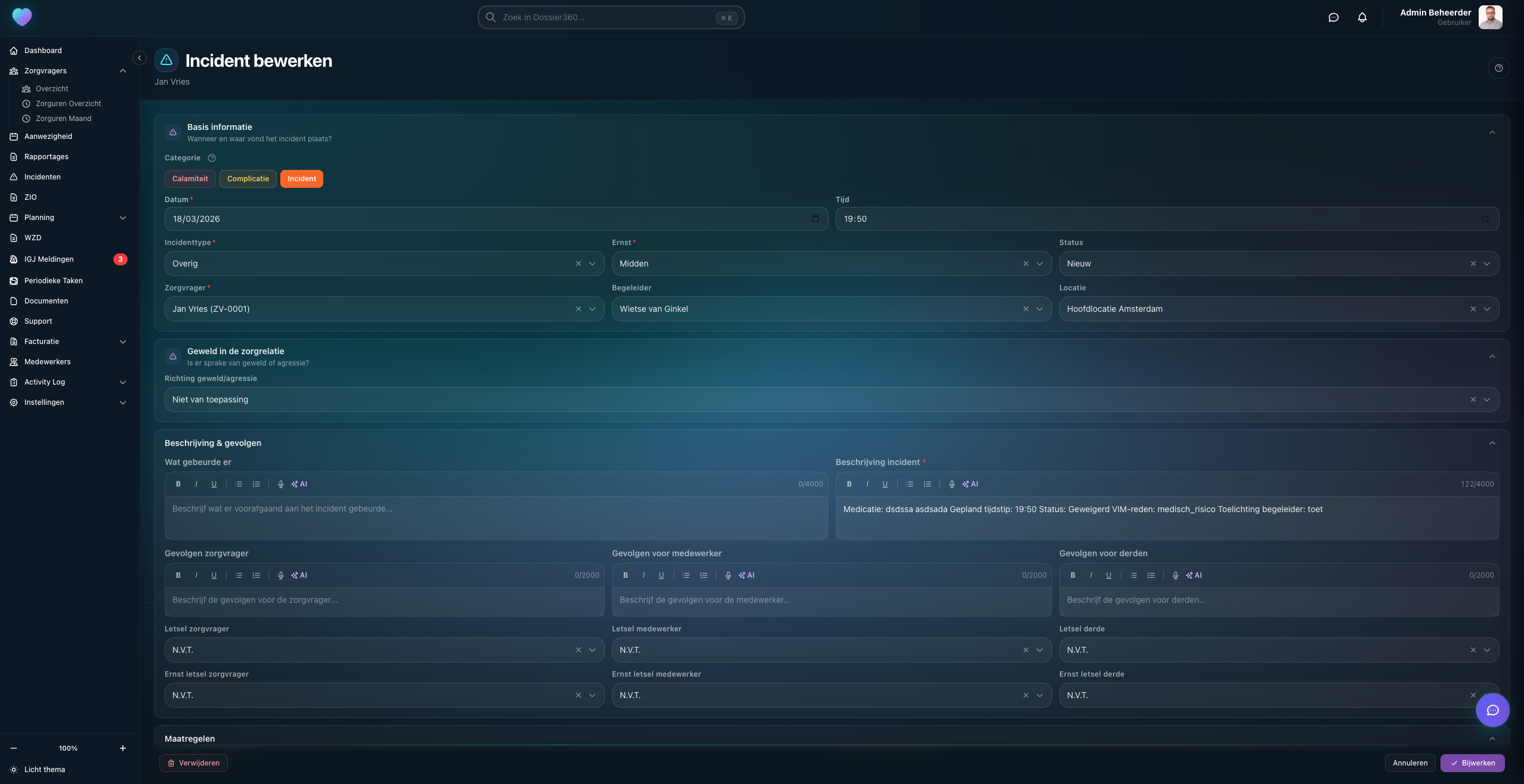Click numbered list icon in Gevolgen voor derden
This screenshot has width=1524, height=784.
pos(1151,575)
